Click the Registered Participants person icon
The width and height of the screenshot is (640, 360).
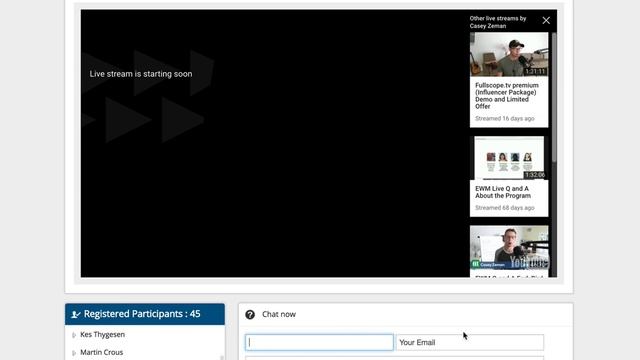tap(76, 314)
